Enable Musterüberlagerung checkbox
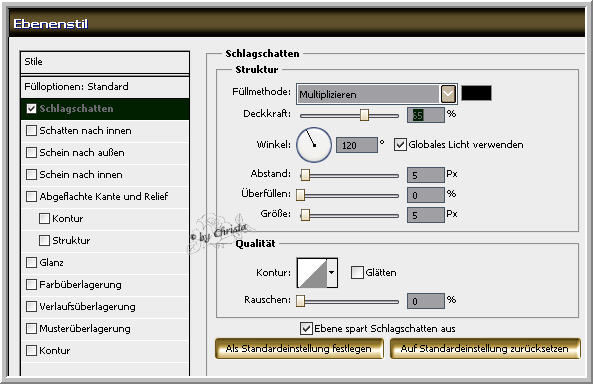 (31, 328)
